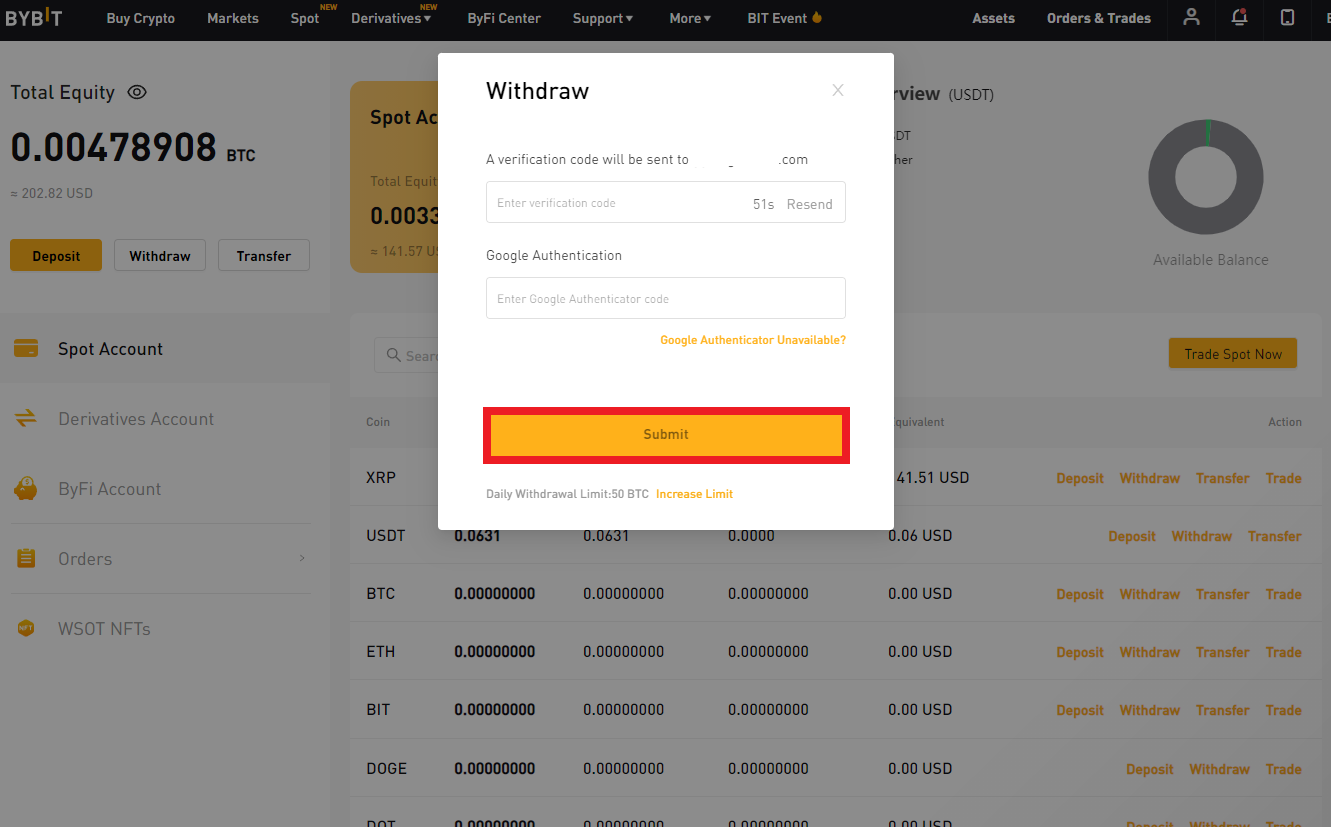Toggle the Total Equity eye icon
Image resolution: width=1331 pixels, height=827 pixels.
coord(137,92)
